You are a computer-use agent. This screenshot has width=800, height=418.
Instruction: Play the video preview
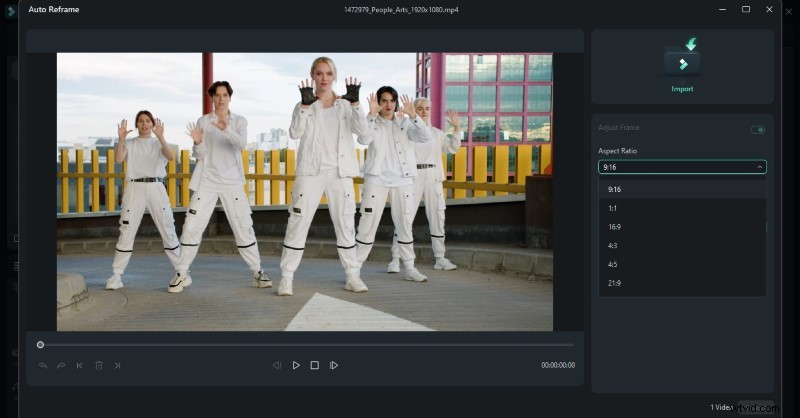[296, 365]
